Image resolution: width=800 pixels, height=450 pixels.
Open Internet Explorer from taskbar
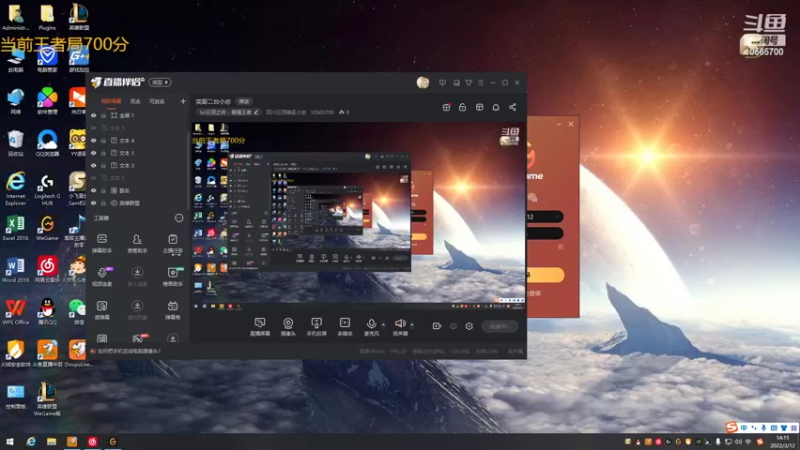[x=31, y=442]
